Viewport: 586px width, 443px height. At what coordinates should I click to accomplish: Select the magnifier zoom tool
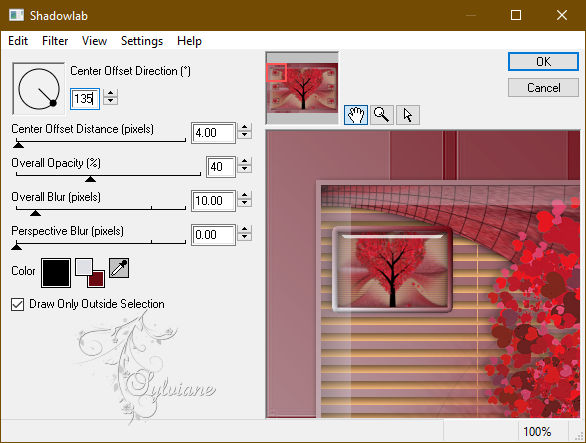click(x=382, y=115)
